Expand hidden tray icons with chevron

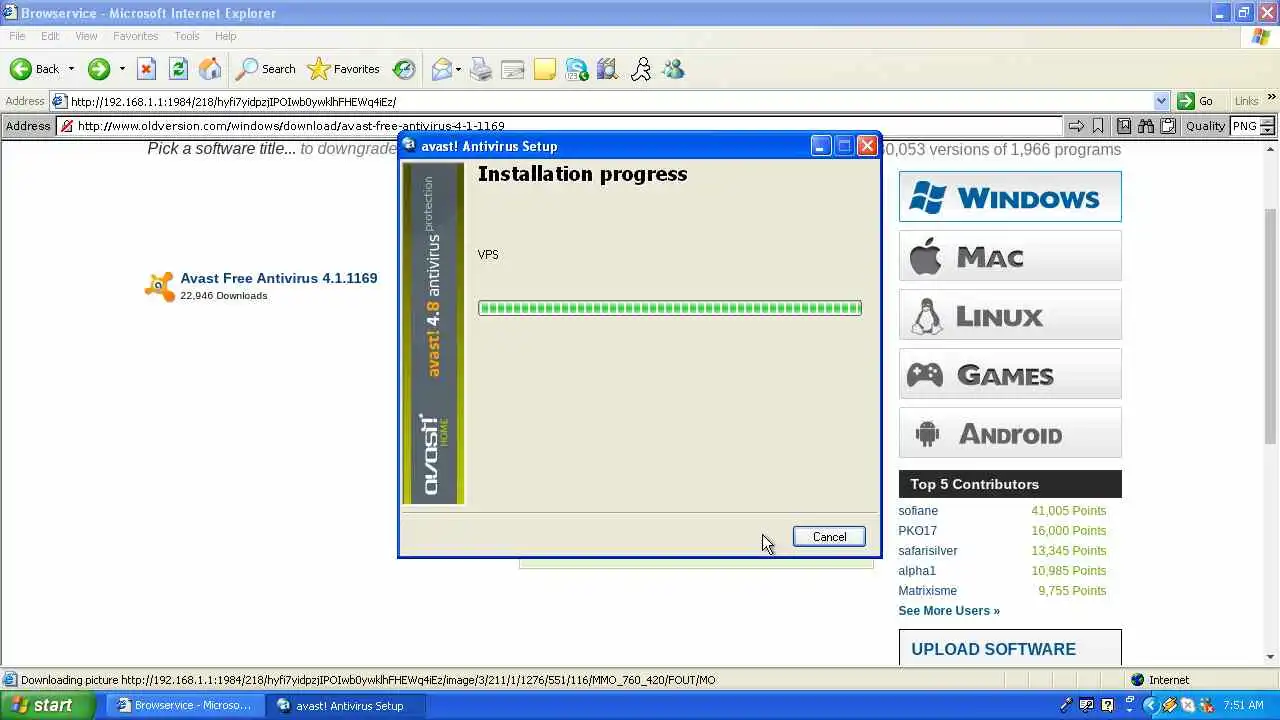pos(1151,705)
